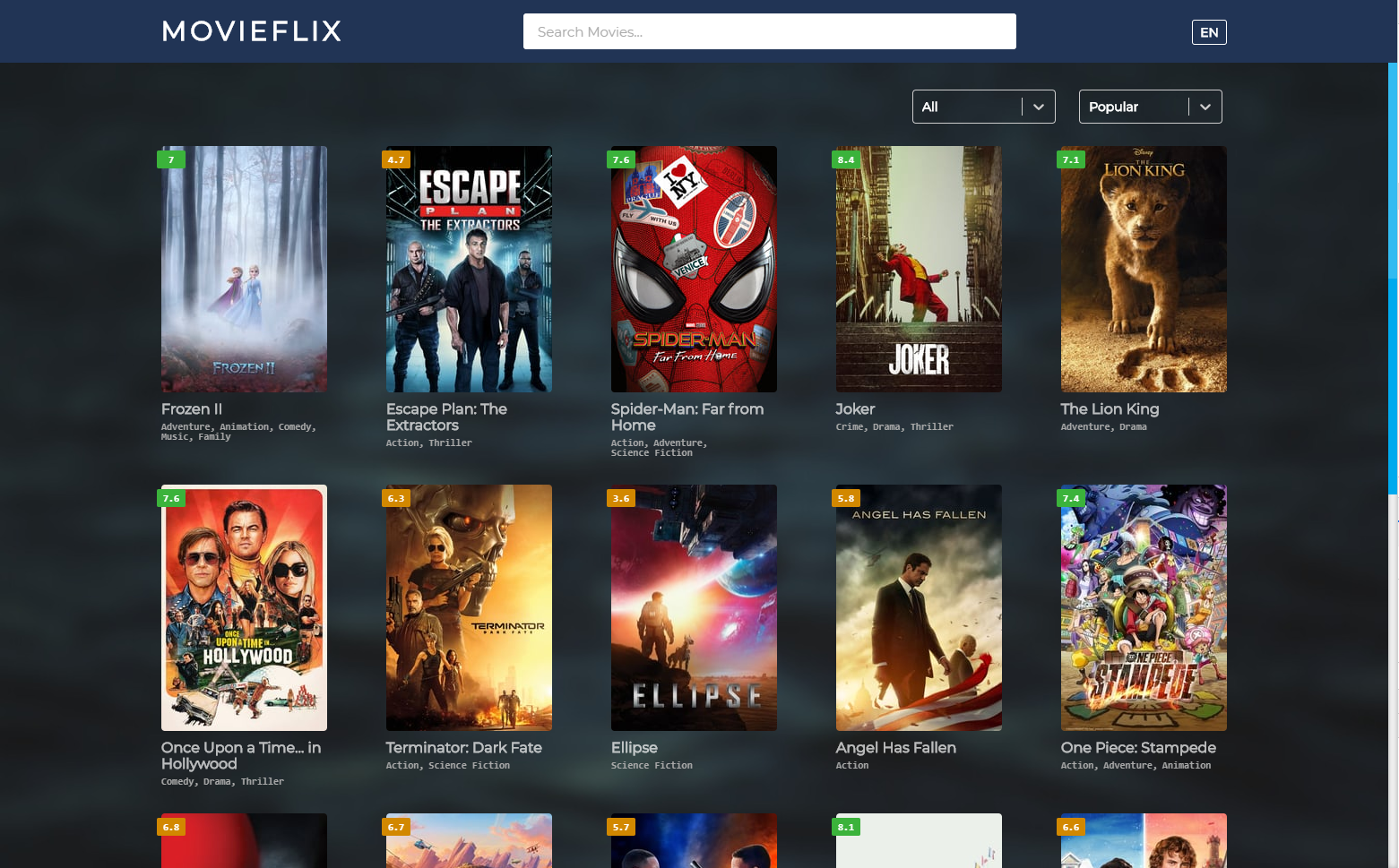This screenshot has width=1399, height=868.
Task: Click Escape Plan genres Action, Thriller
Action: pyautogui.click(x=428, y=443)
